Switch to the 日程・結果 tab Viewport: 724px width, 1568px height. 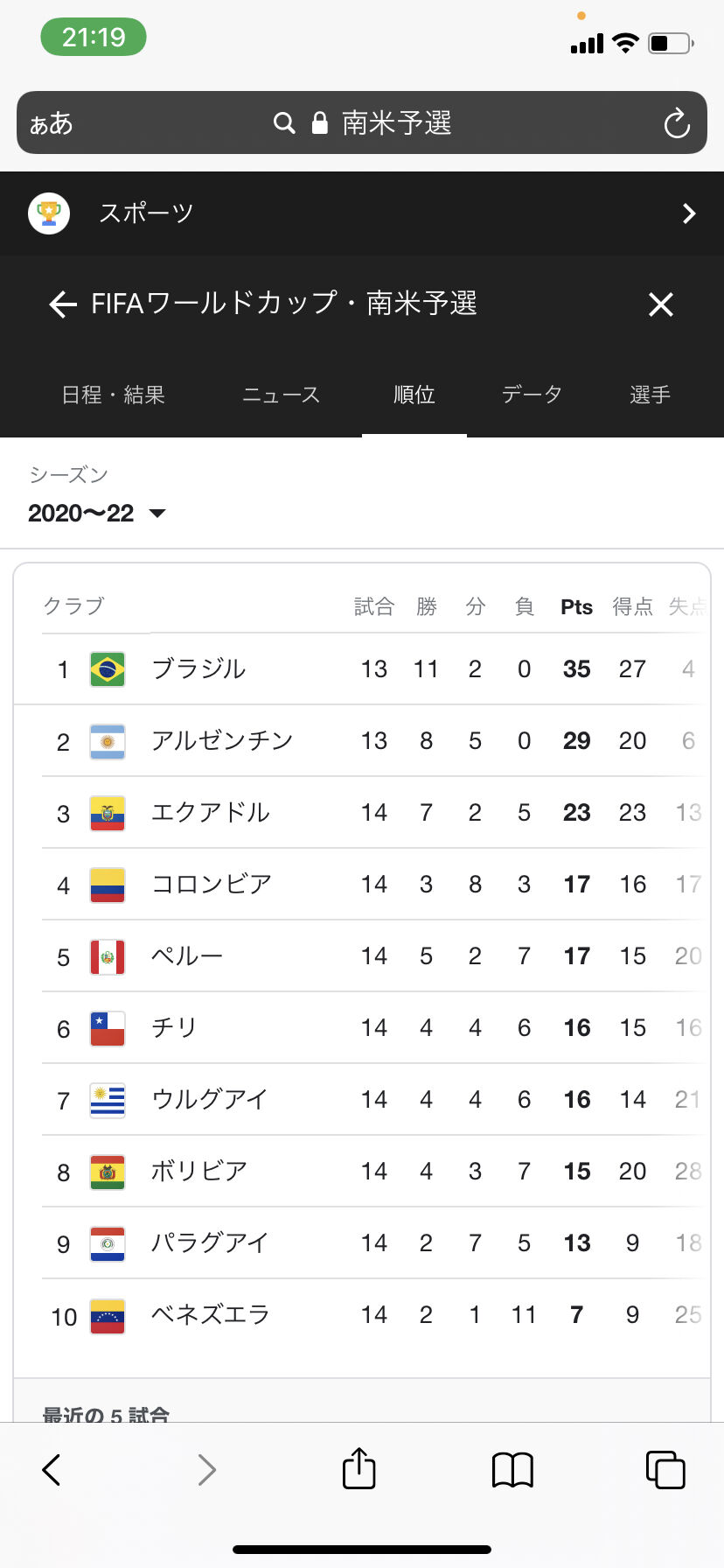[114, 395]
